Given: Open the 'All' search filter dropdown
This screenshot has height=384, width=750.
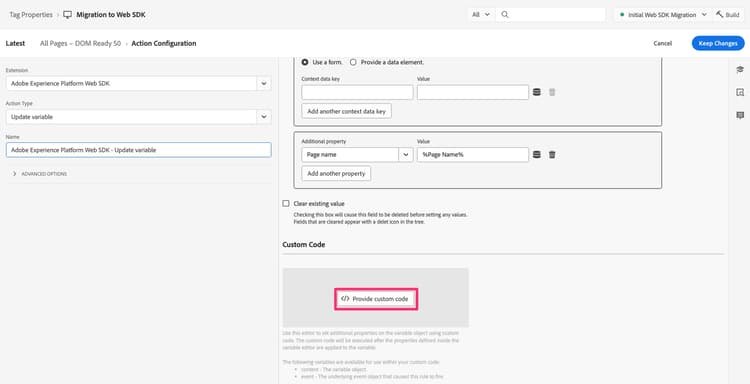Looking at the screenshot, I should [x=481, y=15].
